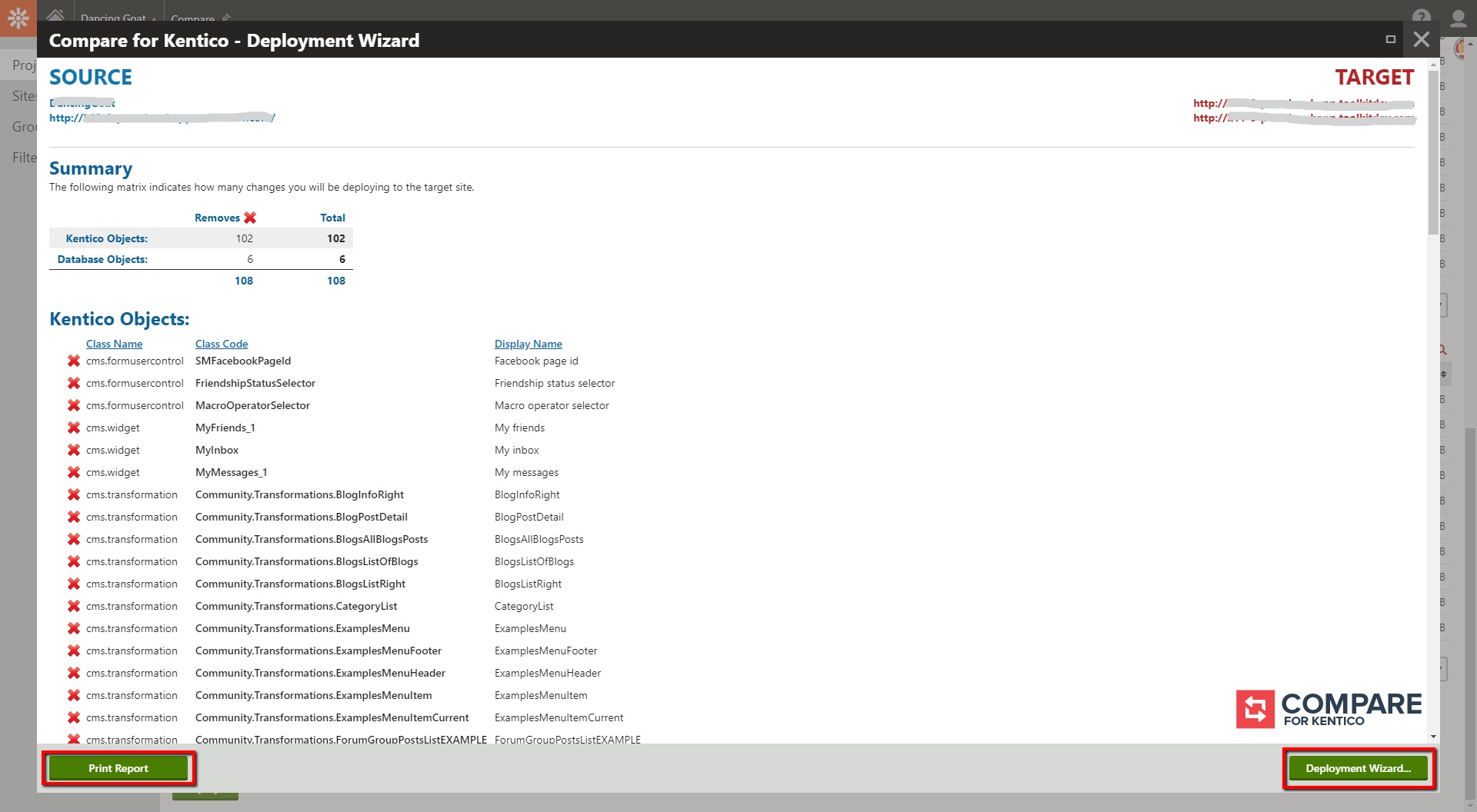
Task: Click the first target http URL
Action: (x=1303, y=103)
